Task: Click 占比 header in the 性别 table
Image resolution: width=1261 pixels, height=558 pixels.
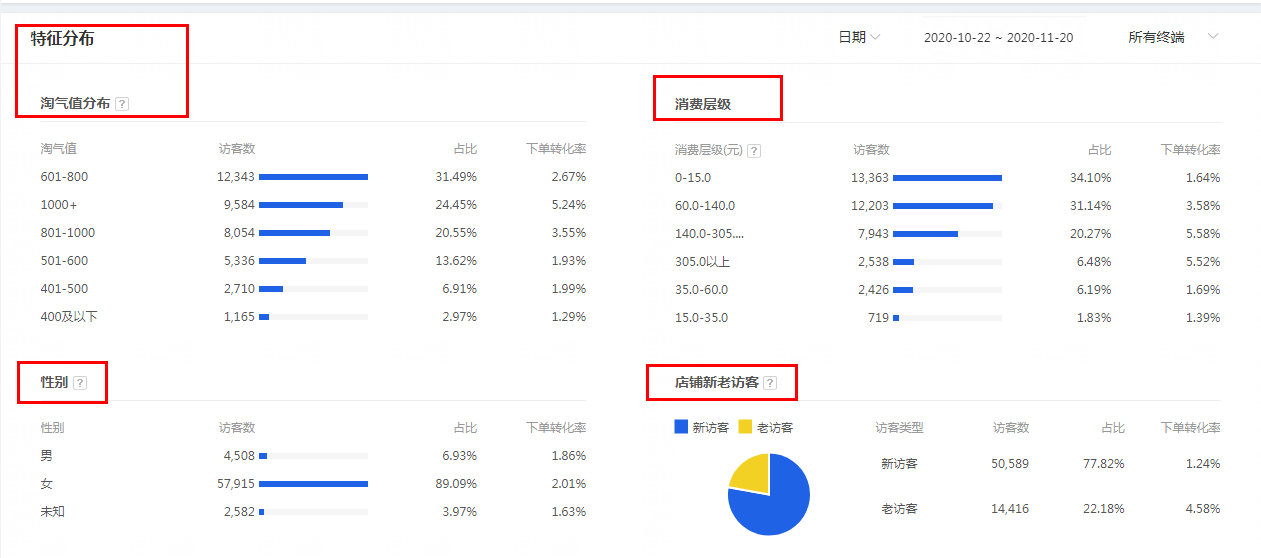Action: click(465, 428)
